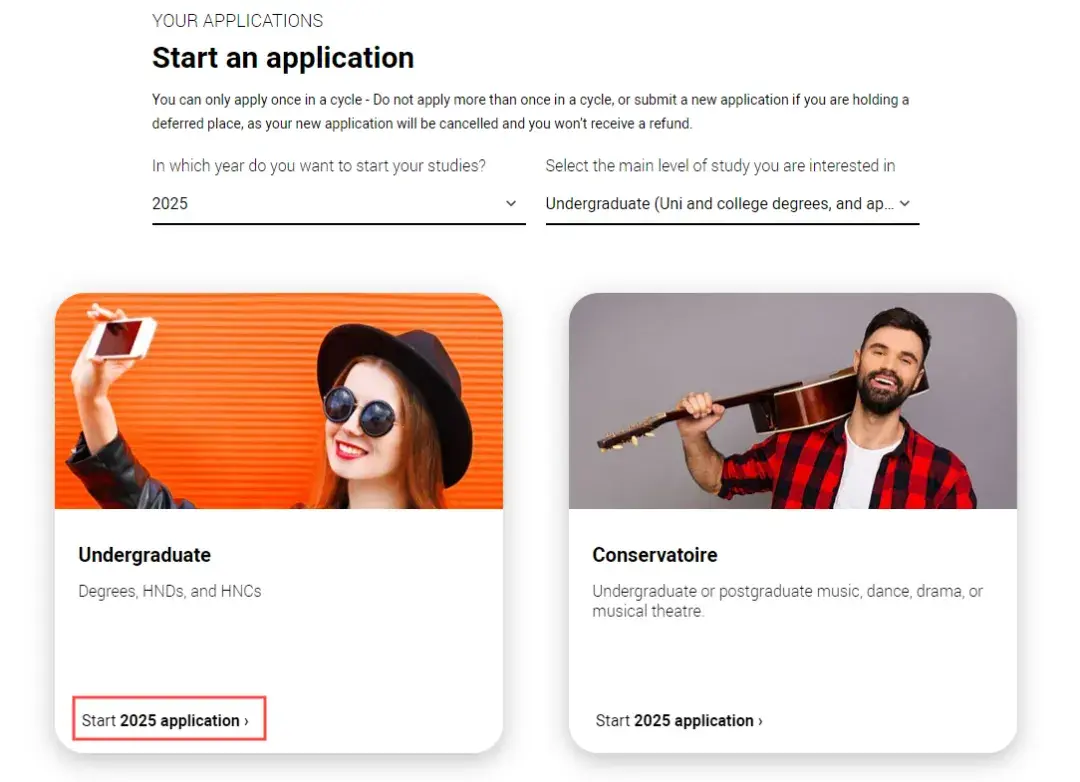1080x782 pixels.
Task: Click the 'YOUR APPLICATIONS' section label
Action: pyautogui.click(x=237, y=21)
